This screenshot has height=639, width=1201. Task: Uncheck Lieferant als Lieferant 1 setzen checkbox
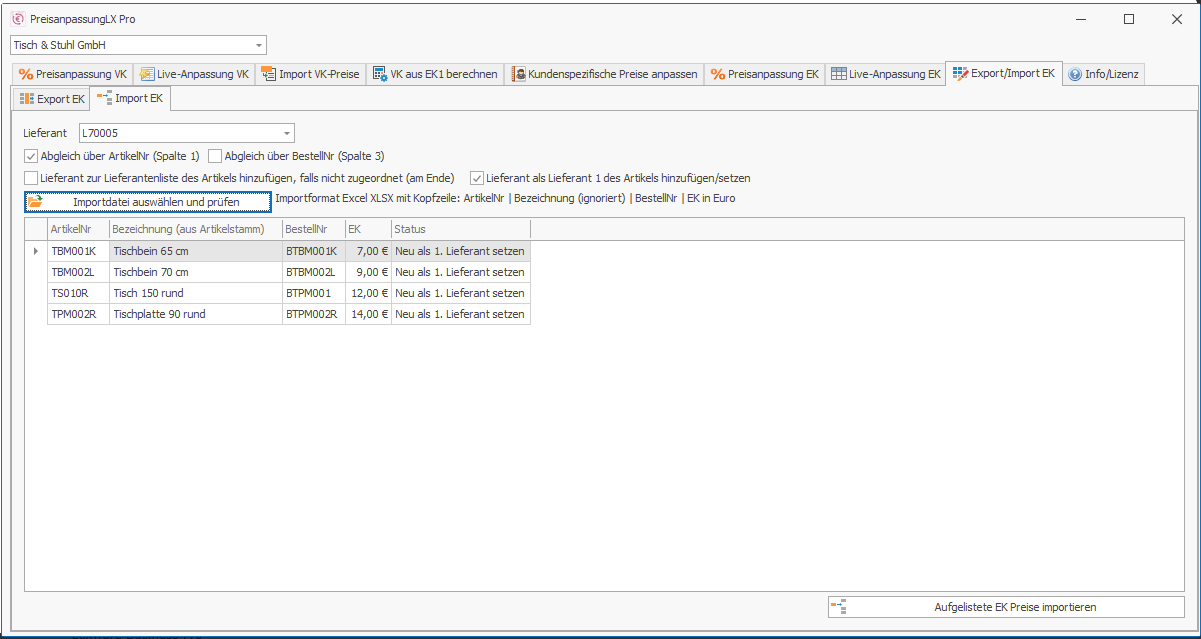(477, 178)
